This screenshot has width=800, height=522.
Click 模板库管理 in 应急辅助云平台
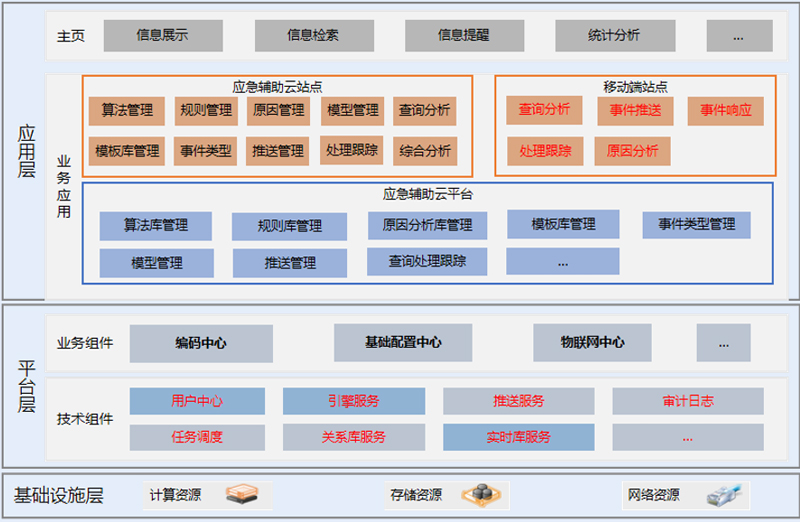pos(563,224)
